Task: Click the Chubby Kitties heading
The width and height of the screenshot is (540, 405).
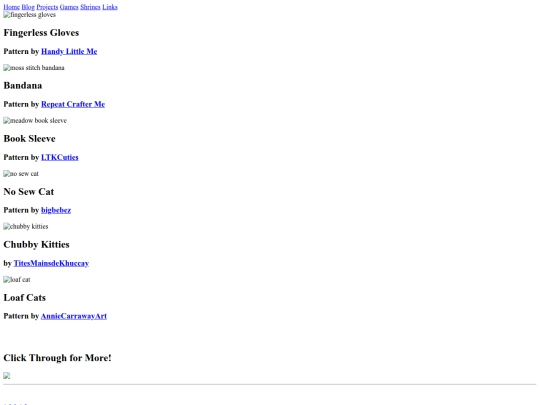Action: pos(37,245)
